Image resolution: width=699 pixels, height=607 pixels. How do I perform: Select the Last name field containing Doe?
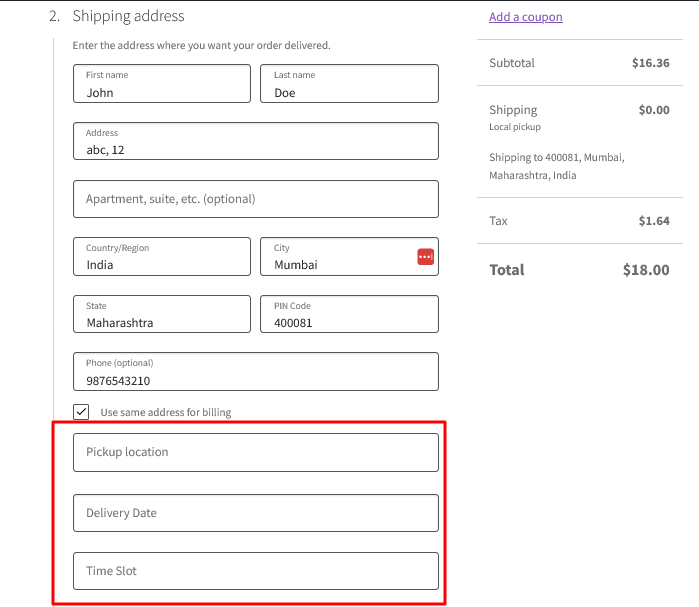tap(350, 84)
